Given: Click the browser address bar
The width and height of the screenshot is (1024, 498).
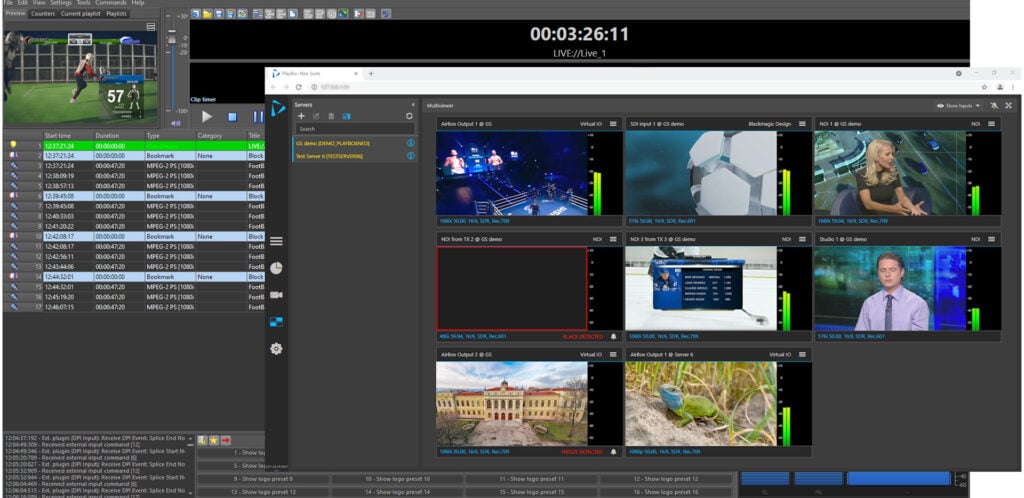Looking at the screenshot, I should tap(643, 87).
